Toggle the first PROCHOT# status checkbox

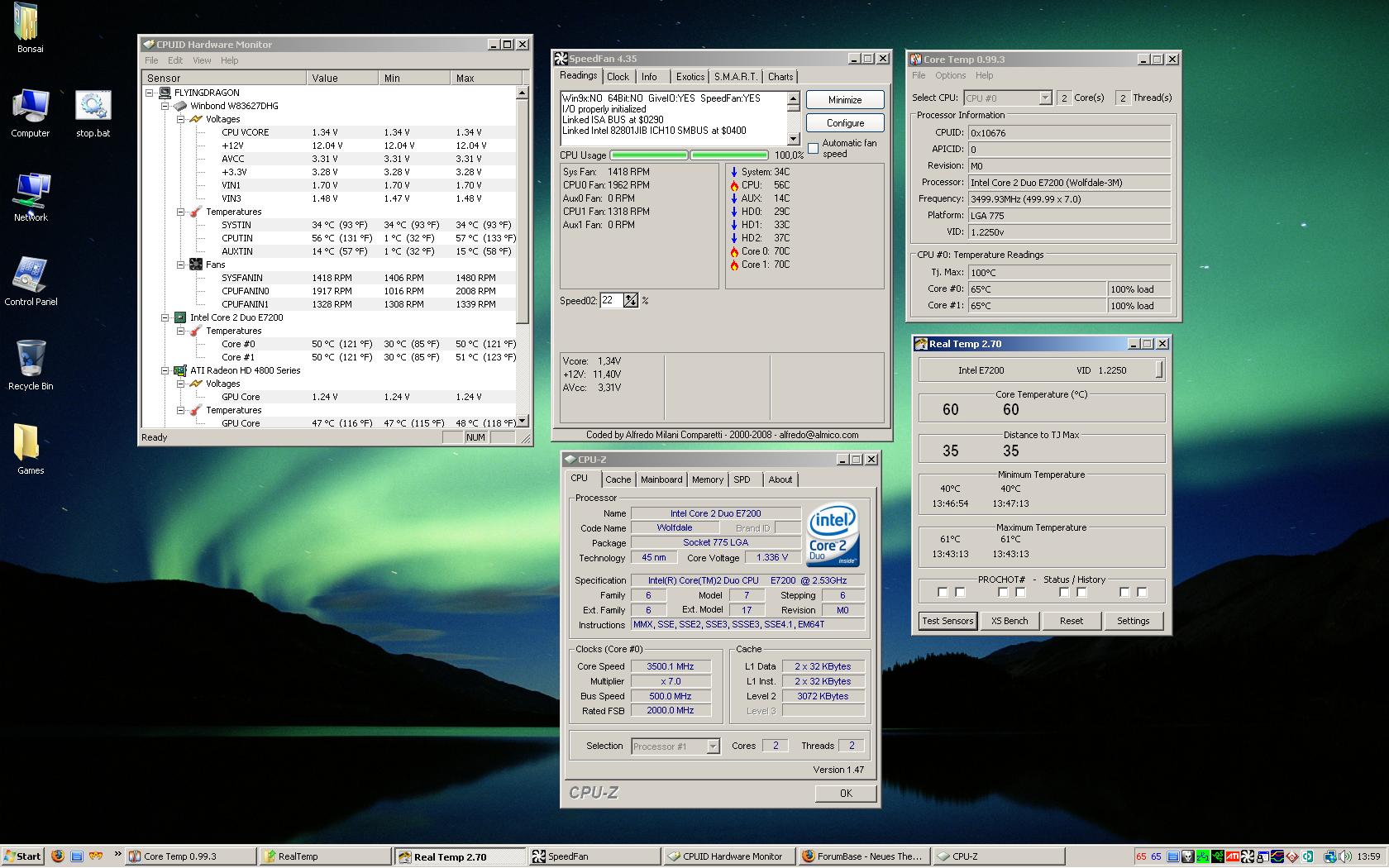[x=943, y=592]
